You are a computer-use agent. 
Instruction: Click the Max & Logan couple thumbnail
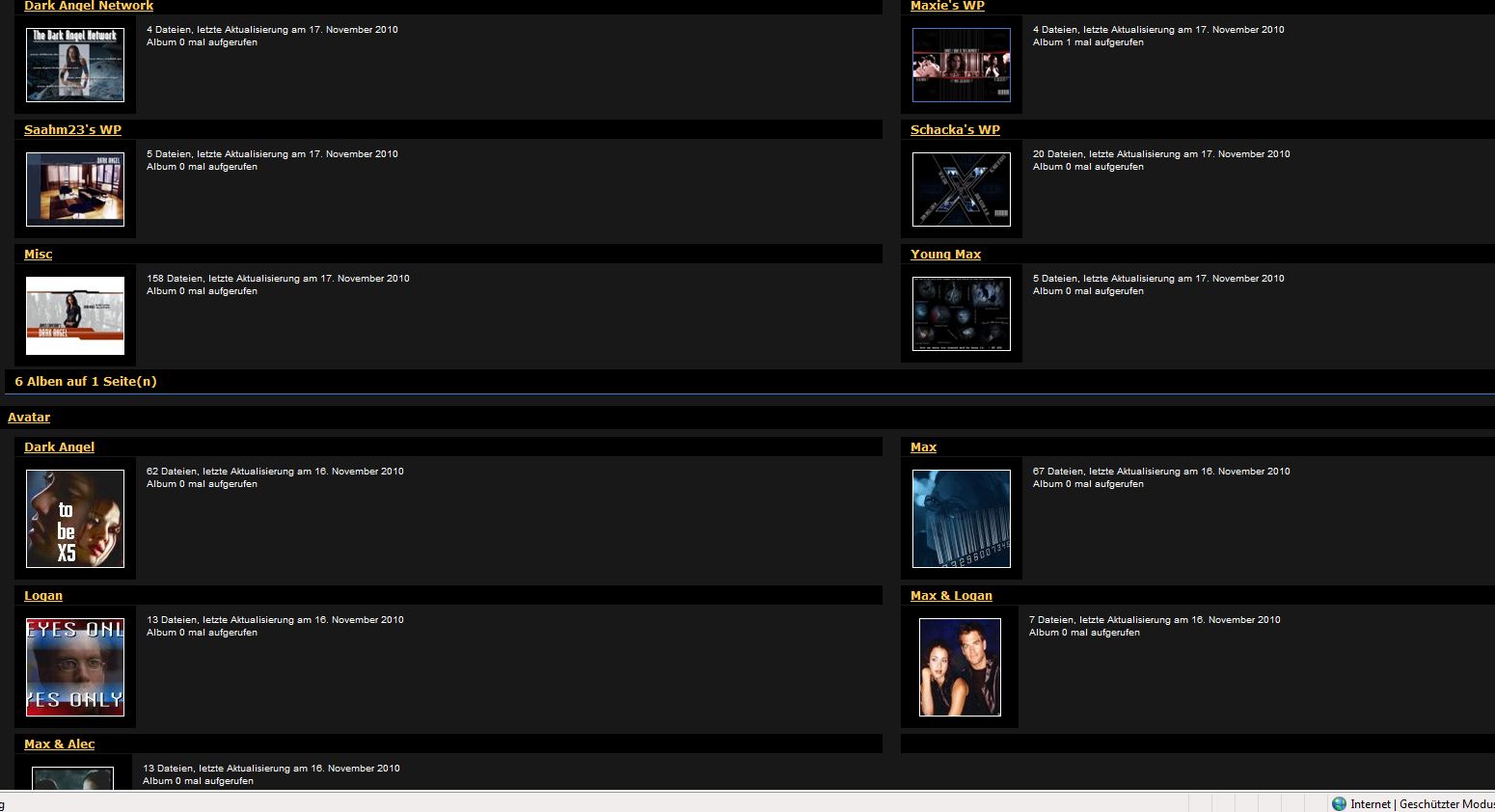click(x=960, y=667)
